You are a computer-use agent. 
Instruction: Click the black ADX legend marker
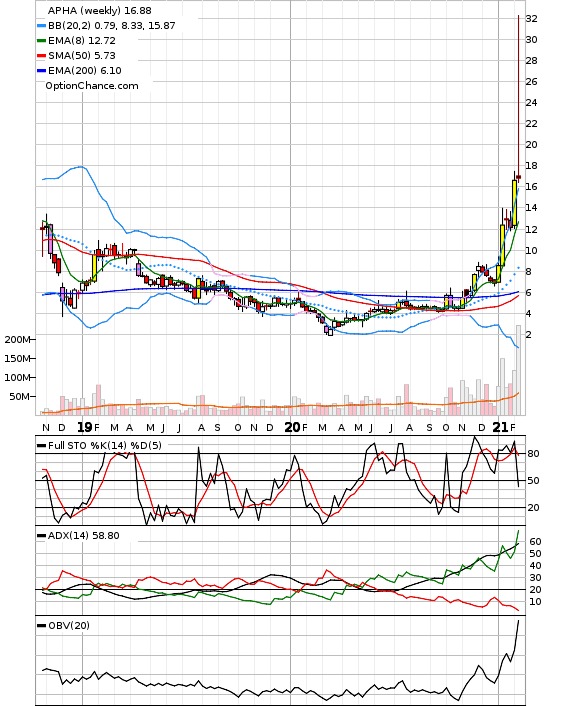click(41, 536)
